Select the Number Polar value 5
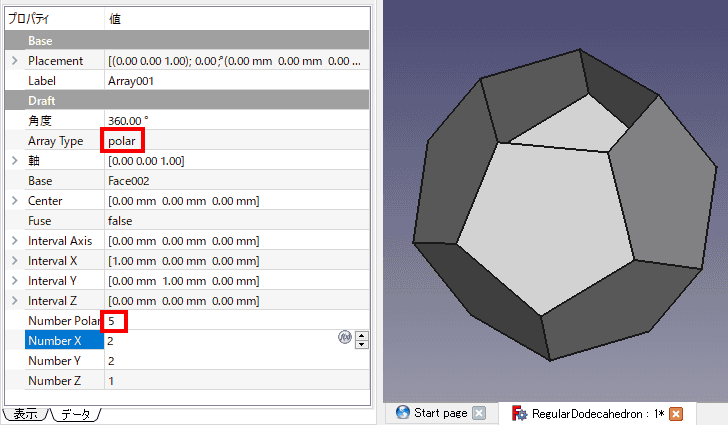The width and height of the screenshot is (728, 425). click(x=111, y=321)
